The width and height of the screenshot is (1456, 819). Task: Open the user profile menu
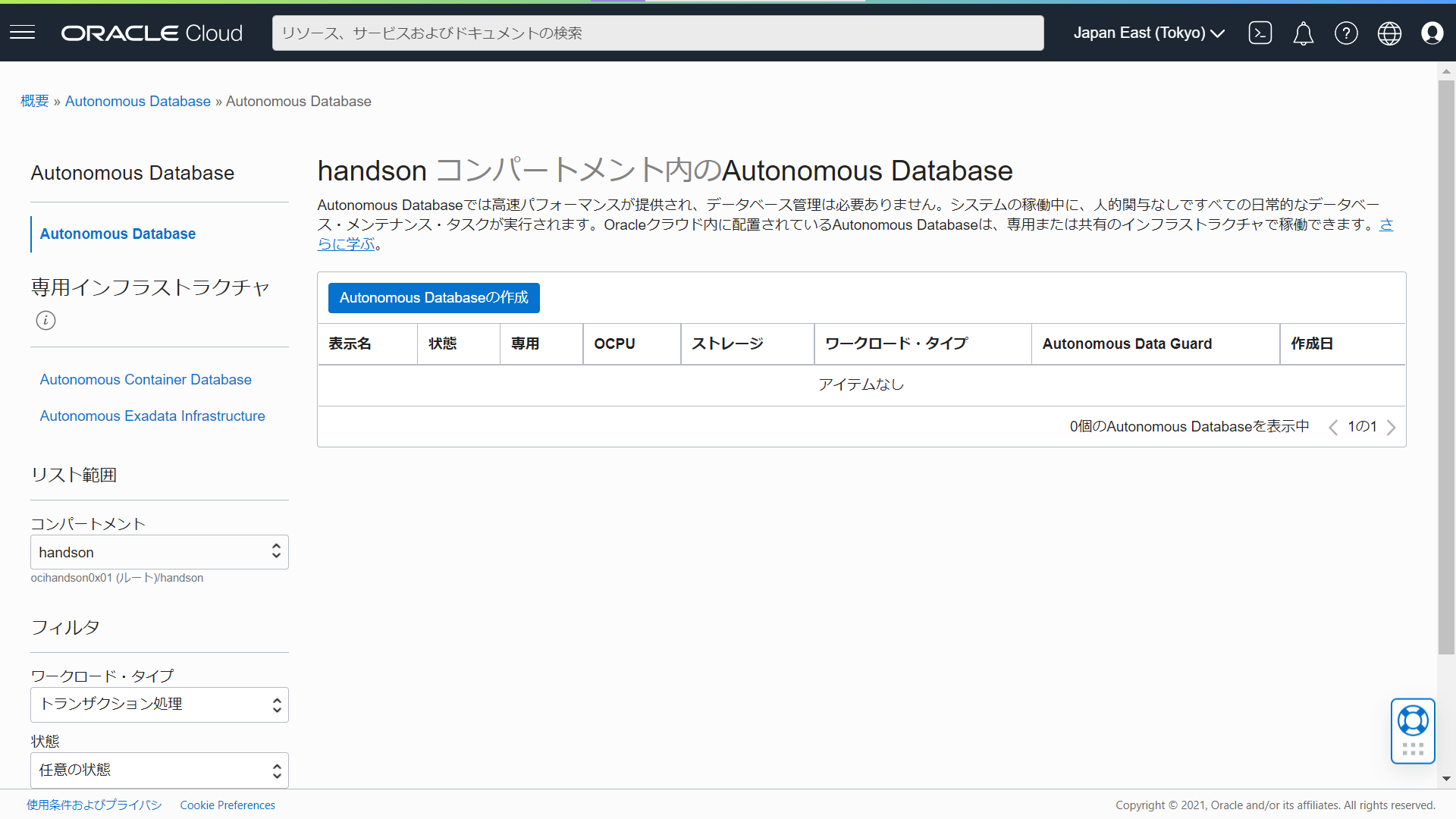[x=1432, y=33]
